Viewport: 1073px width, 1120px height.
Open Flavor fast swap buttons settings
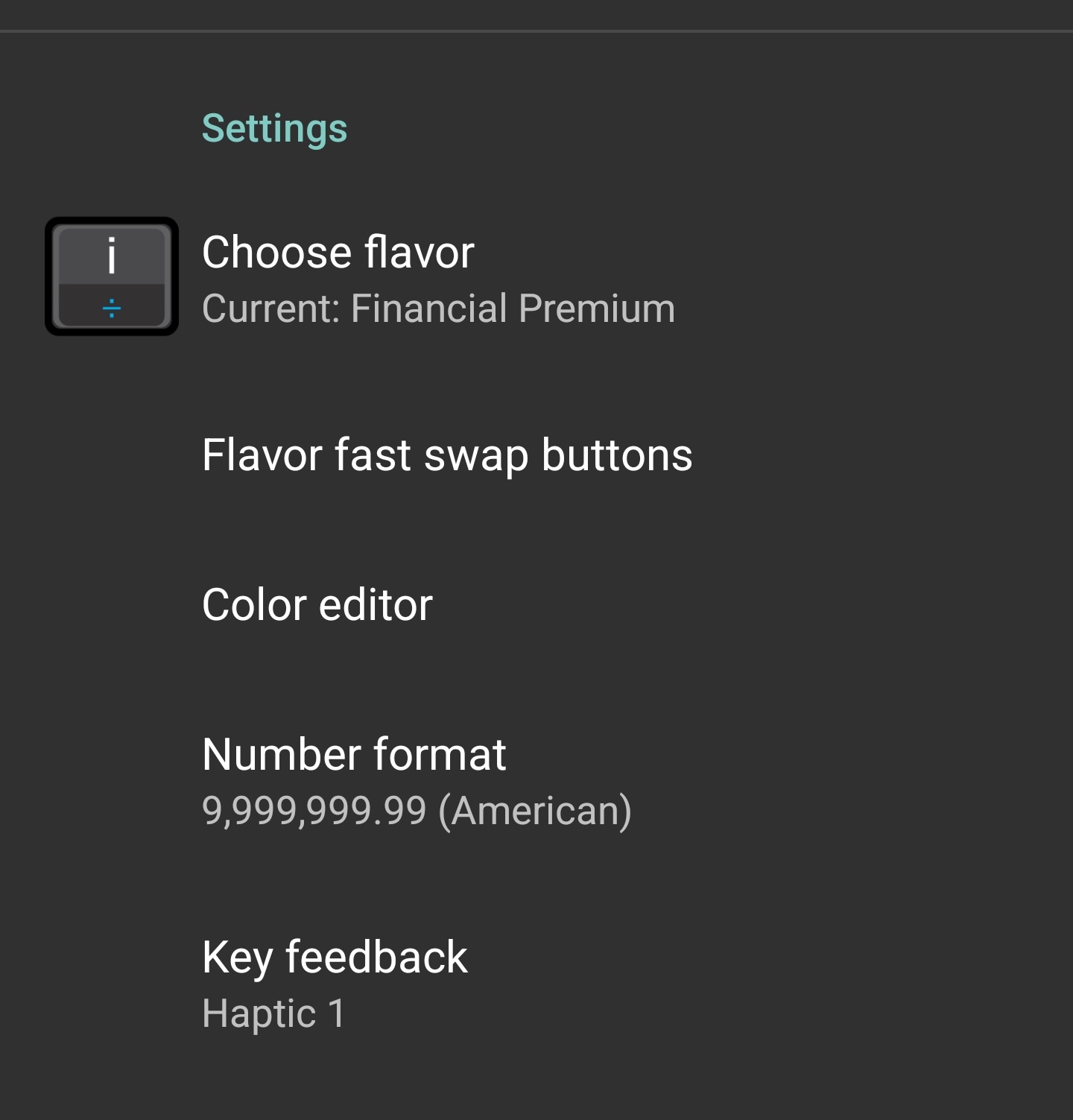[447, 455]
